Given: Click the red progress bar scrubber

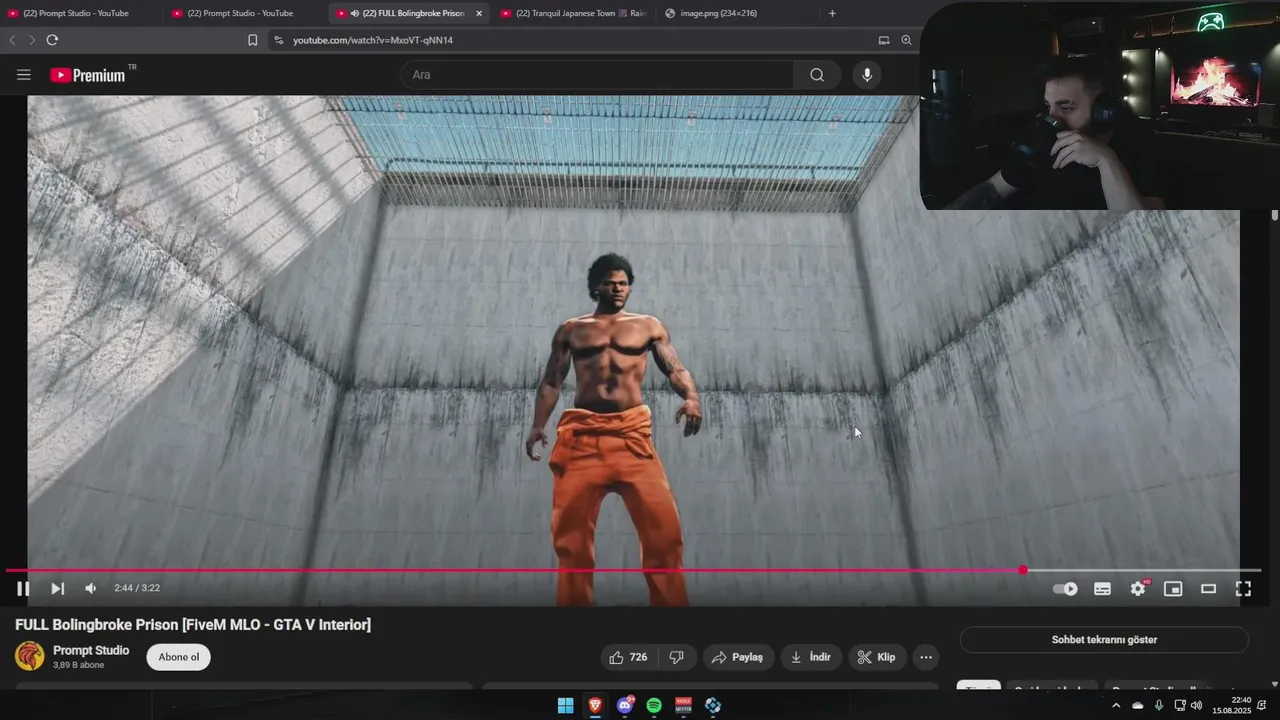Looking at the screenshot, I should click(x=1023, y=570).
